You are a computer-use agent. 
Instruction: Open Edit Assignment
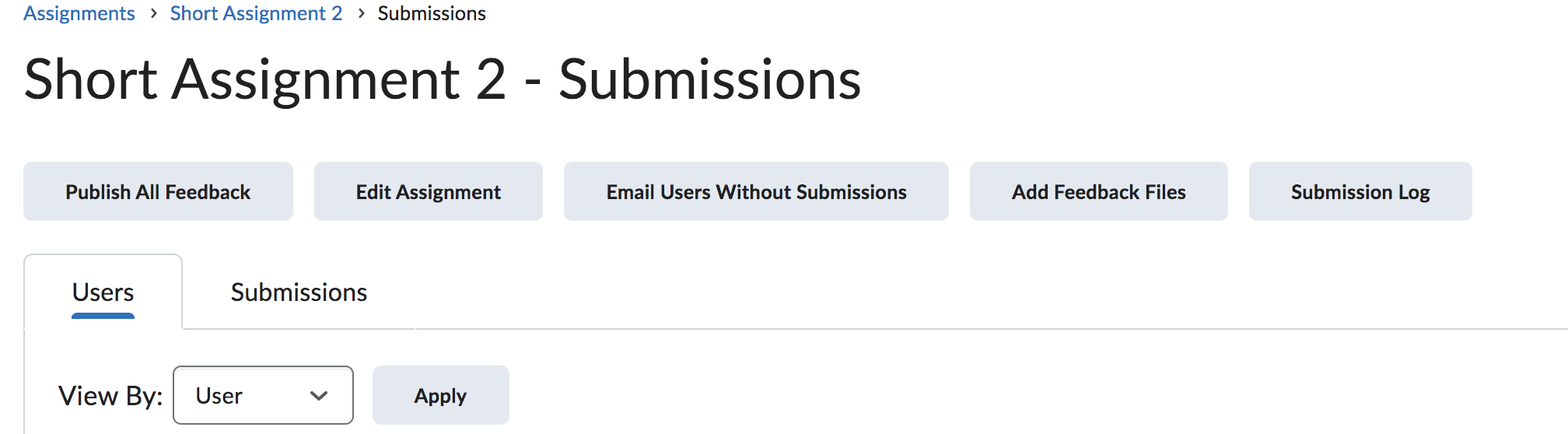pyautogui.click(x=428, y=192)
